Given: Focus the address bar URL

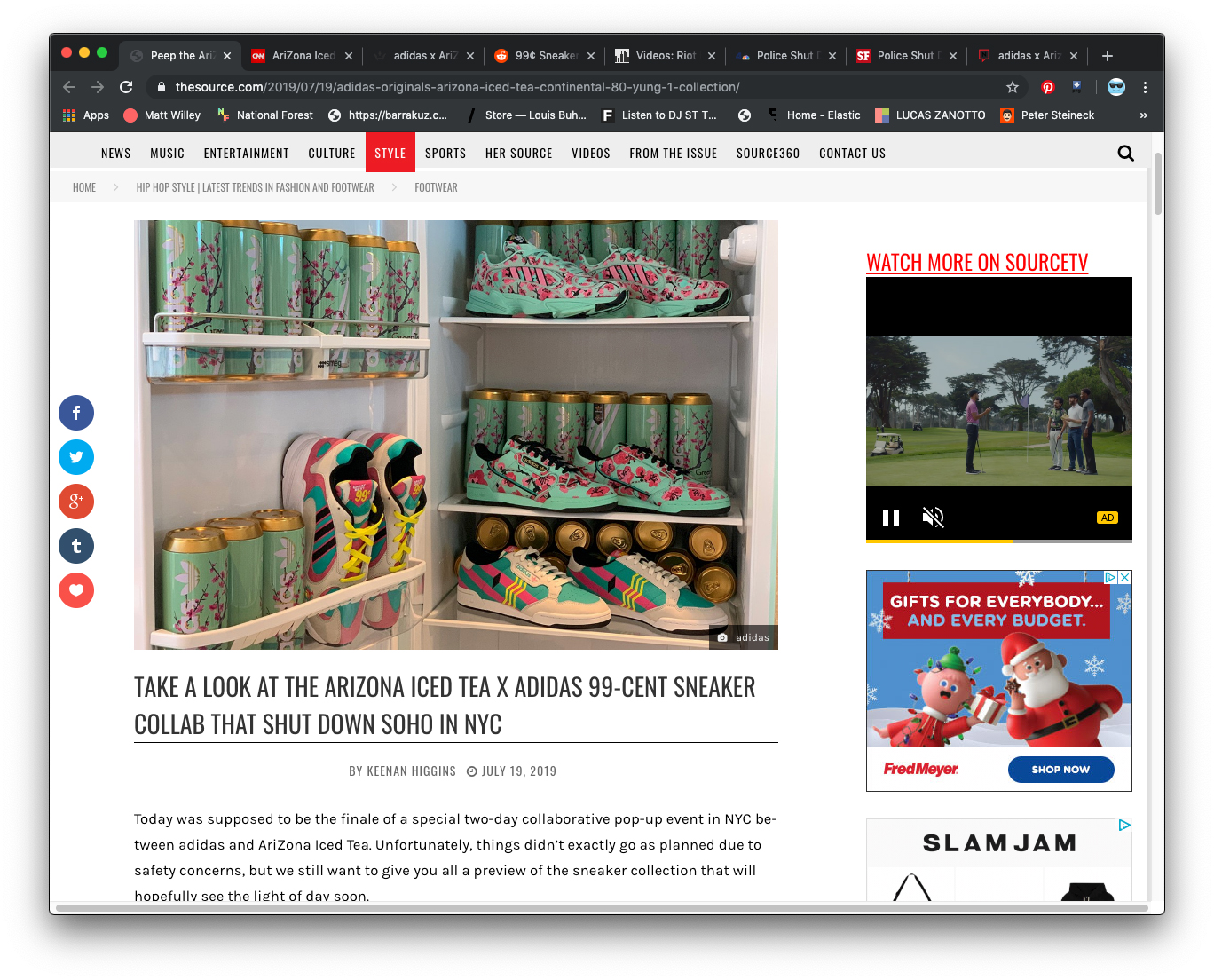Looking at the screenshot, I should click(458, 87).
